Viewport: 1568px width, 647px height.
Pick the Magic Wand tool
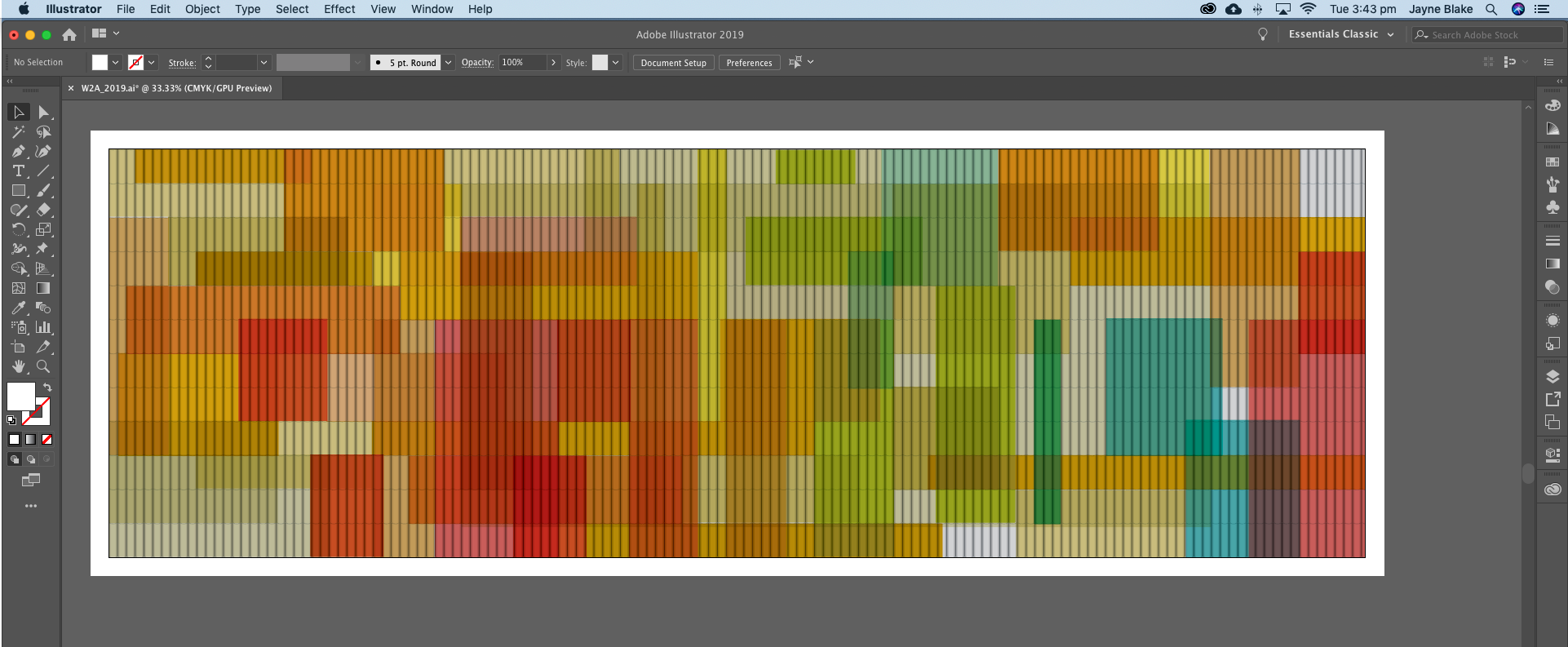pyautogui.click(x=18, y=132)
